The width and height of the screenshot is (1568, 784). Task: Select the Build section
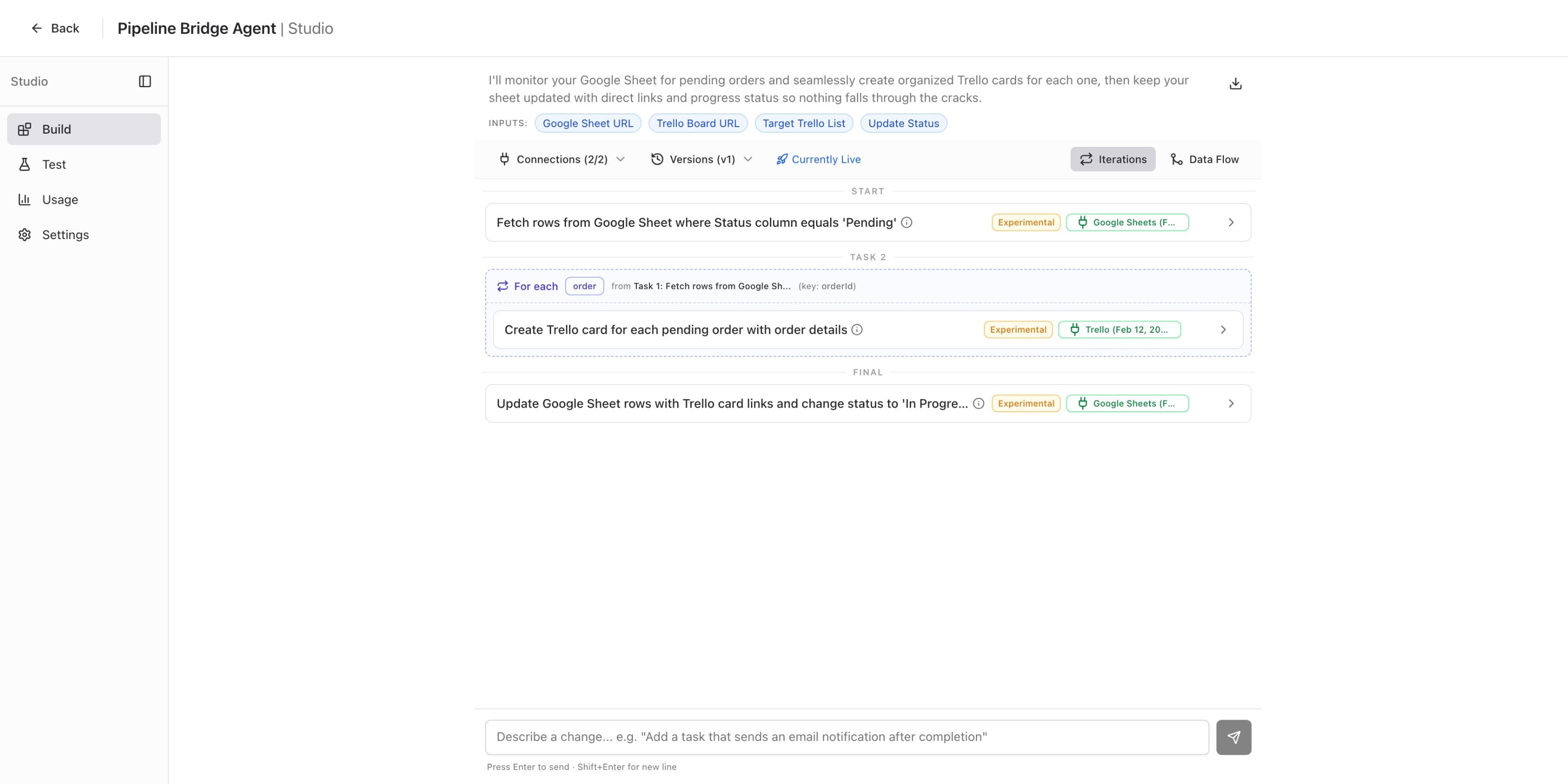(x=56, y=128)
